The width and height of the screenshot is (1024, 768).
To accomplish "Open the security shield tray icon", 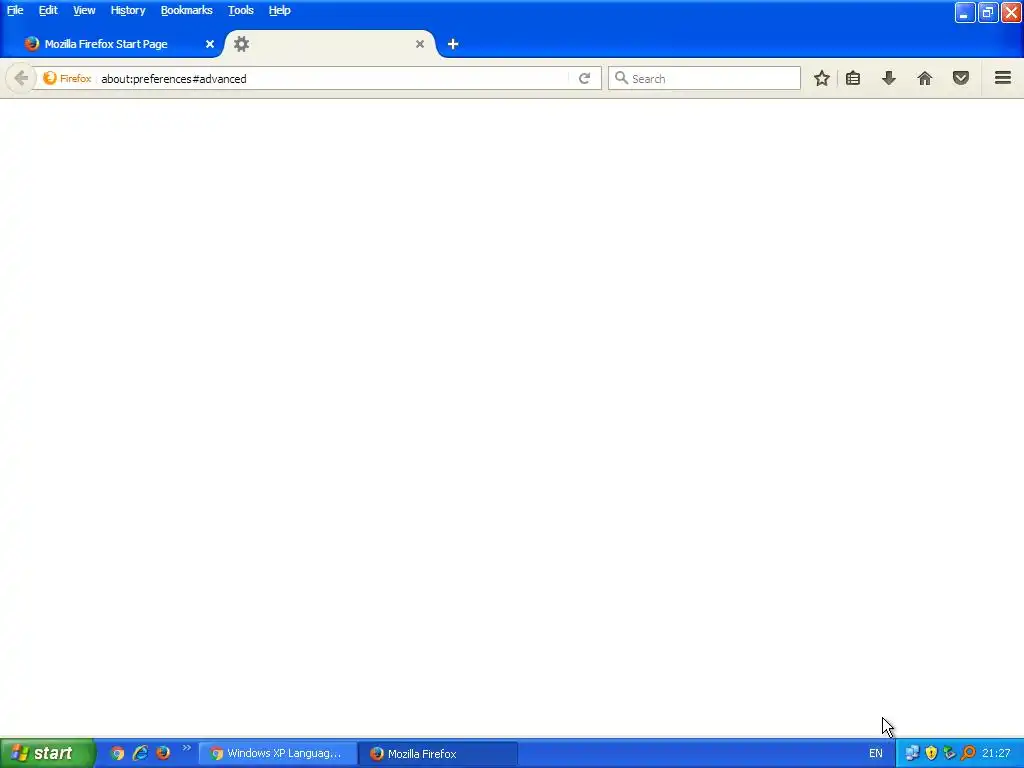I will [931, 754].
